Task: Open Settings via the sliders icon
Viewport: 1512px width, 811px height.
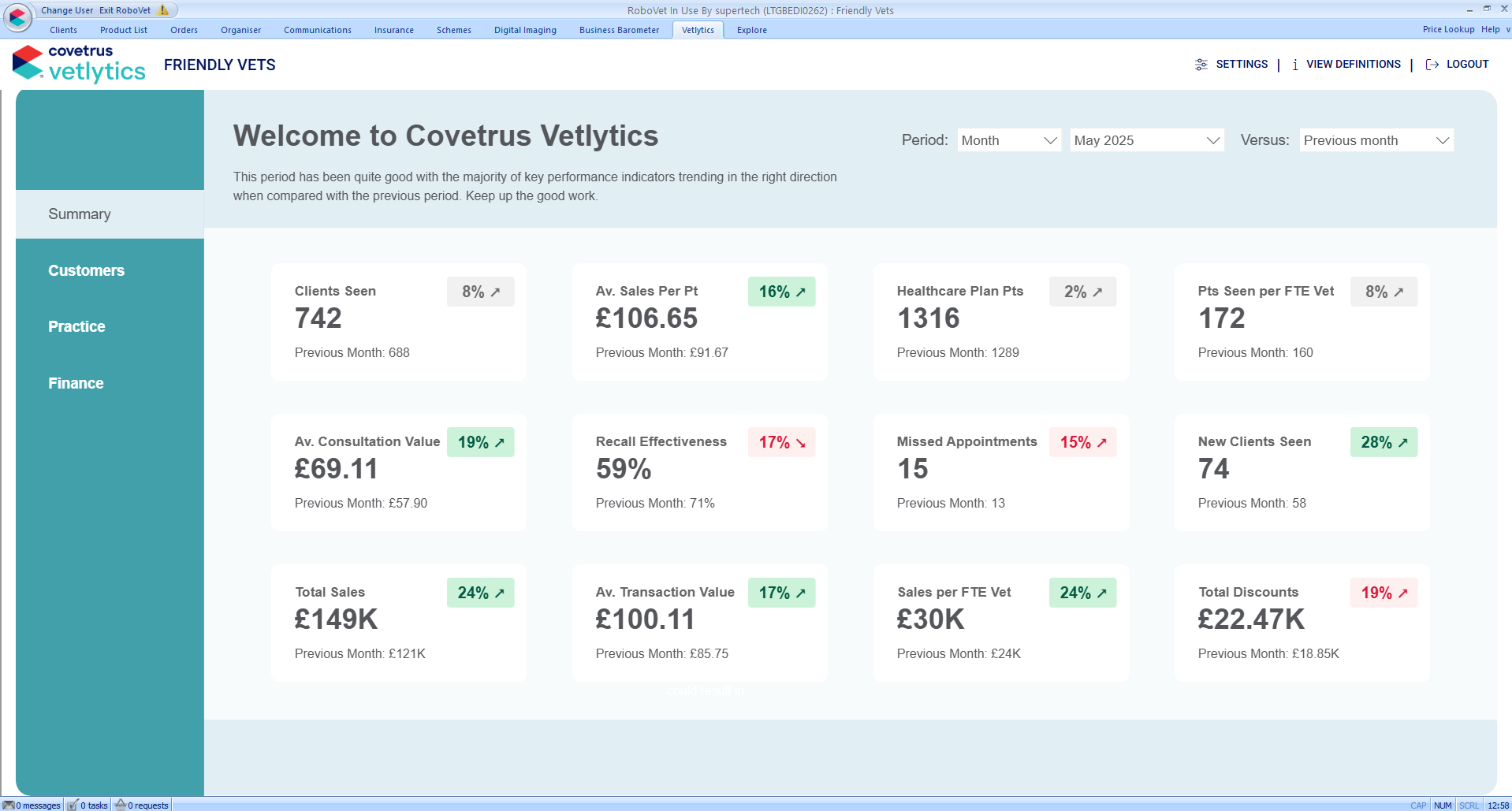Action: [x=1201, y=64]
